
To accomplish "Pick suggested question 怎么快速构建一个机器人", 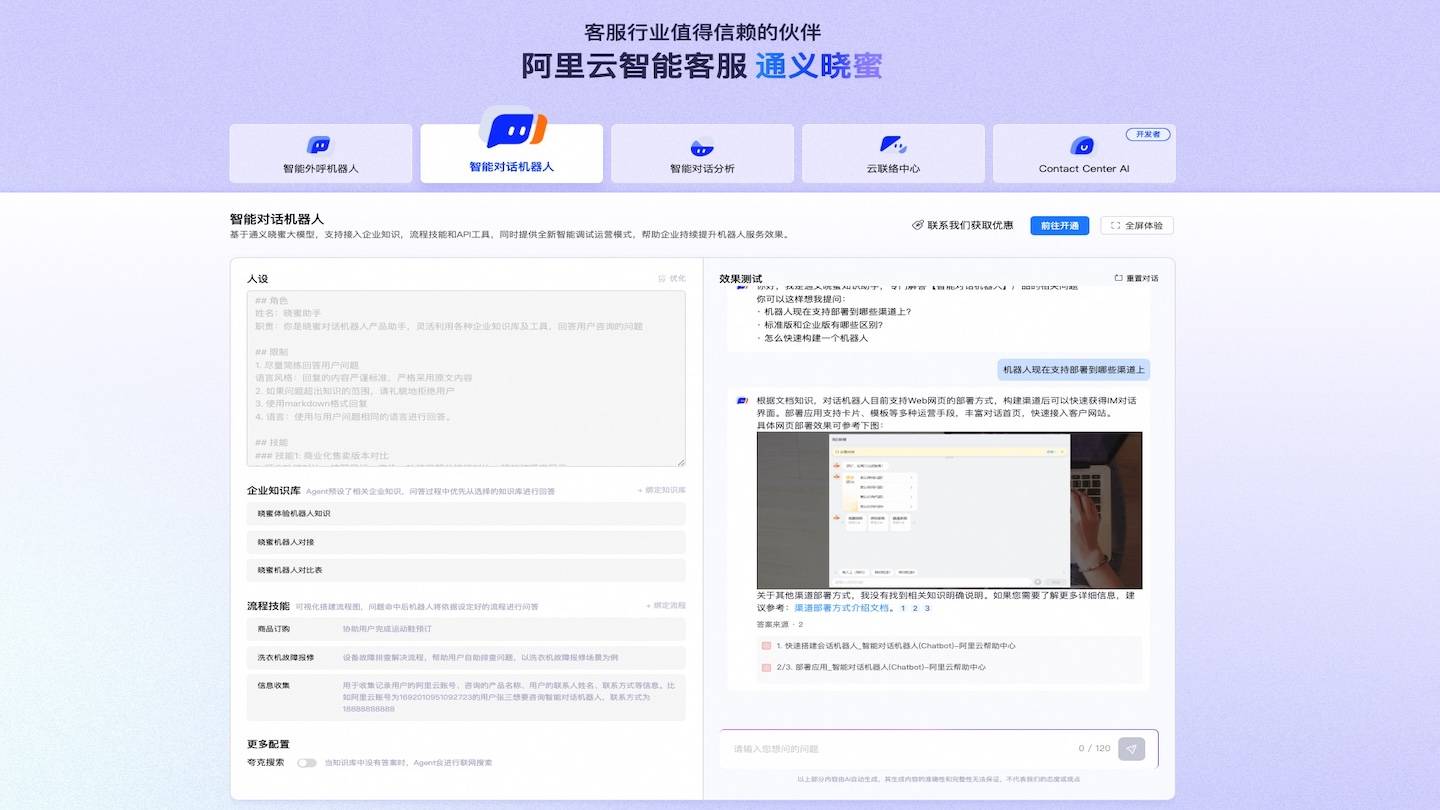I will [815, 338].
